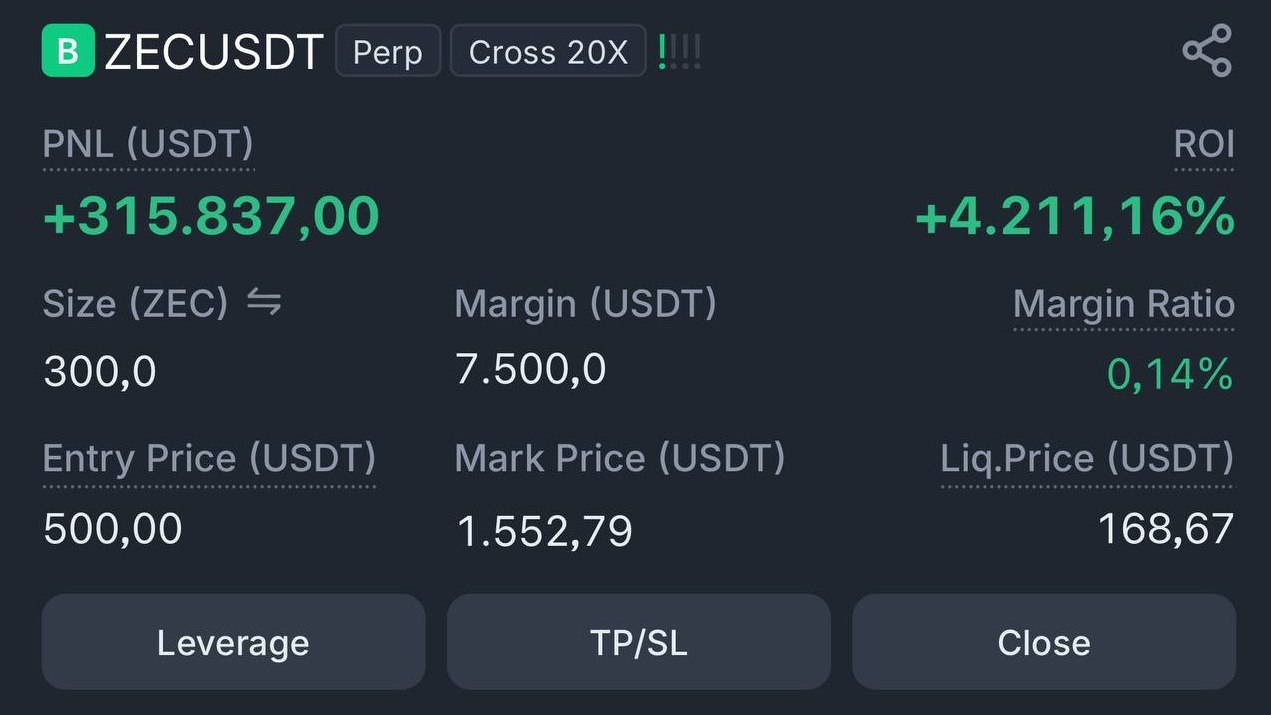Tap the share icon
Screen dimensions: 1271x715
point(1207,50)
